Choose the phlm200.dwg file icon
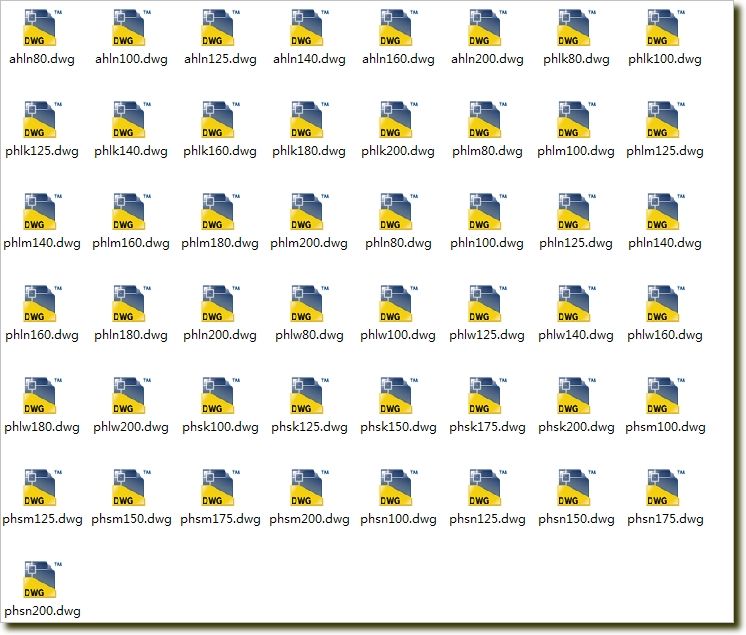 click(x=307, y=212)
